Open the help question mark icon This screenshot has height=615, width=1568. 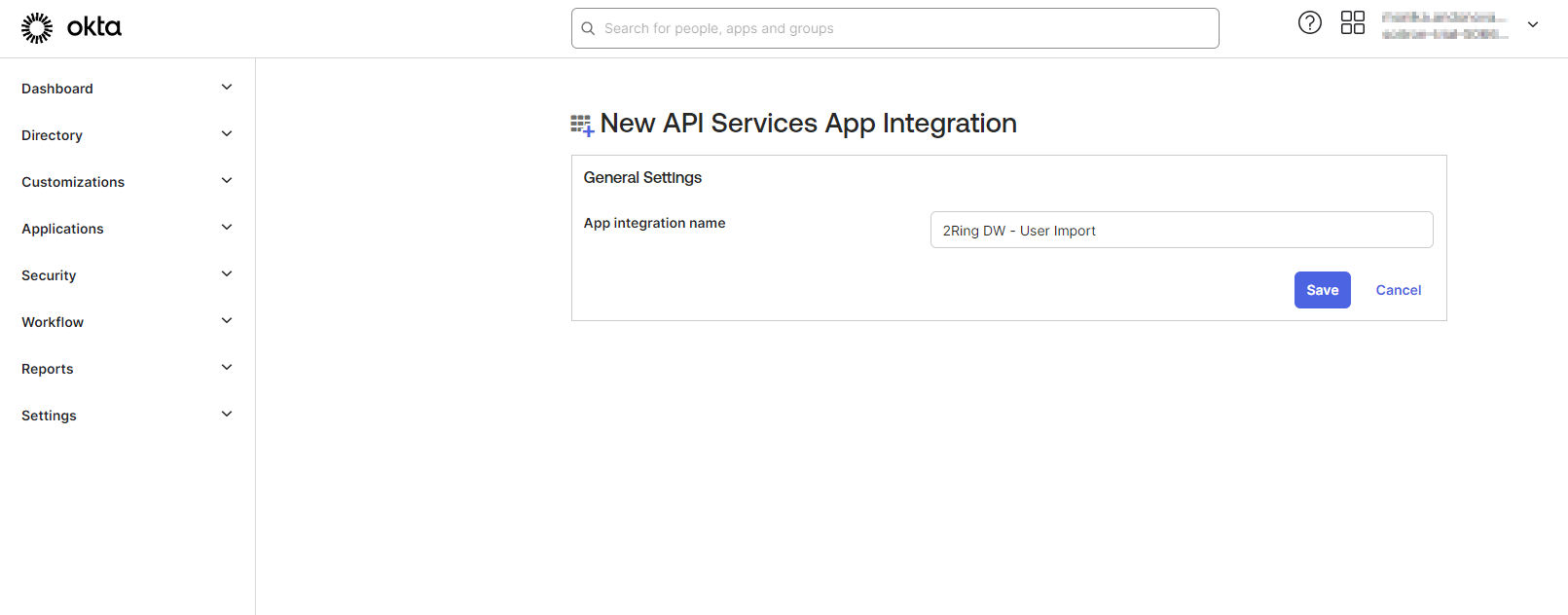tap(1309, 22)
